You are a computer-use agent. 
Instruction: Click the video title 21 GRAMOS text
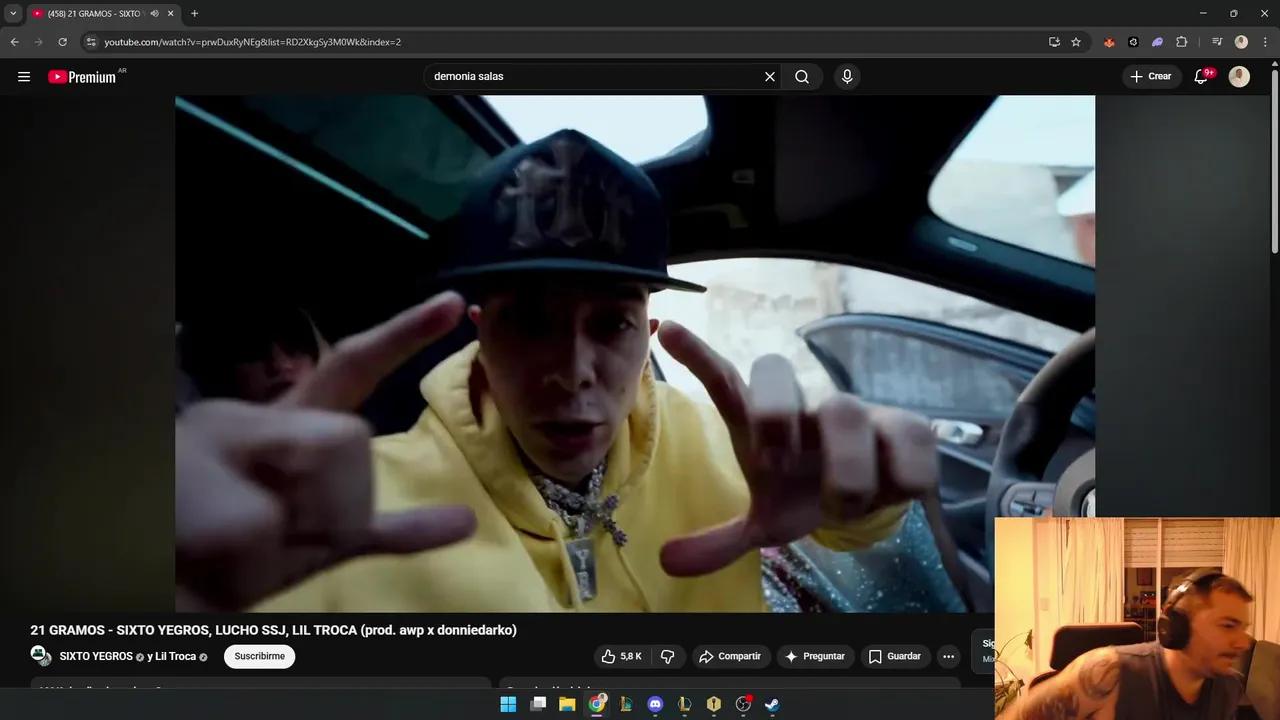[x=273, y=630]
